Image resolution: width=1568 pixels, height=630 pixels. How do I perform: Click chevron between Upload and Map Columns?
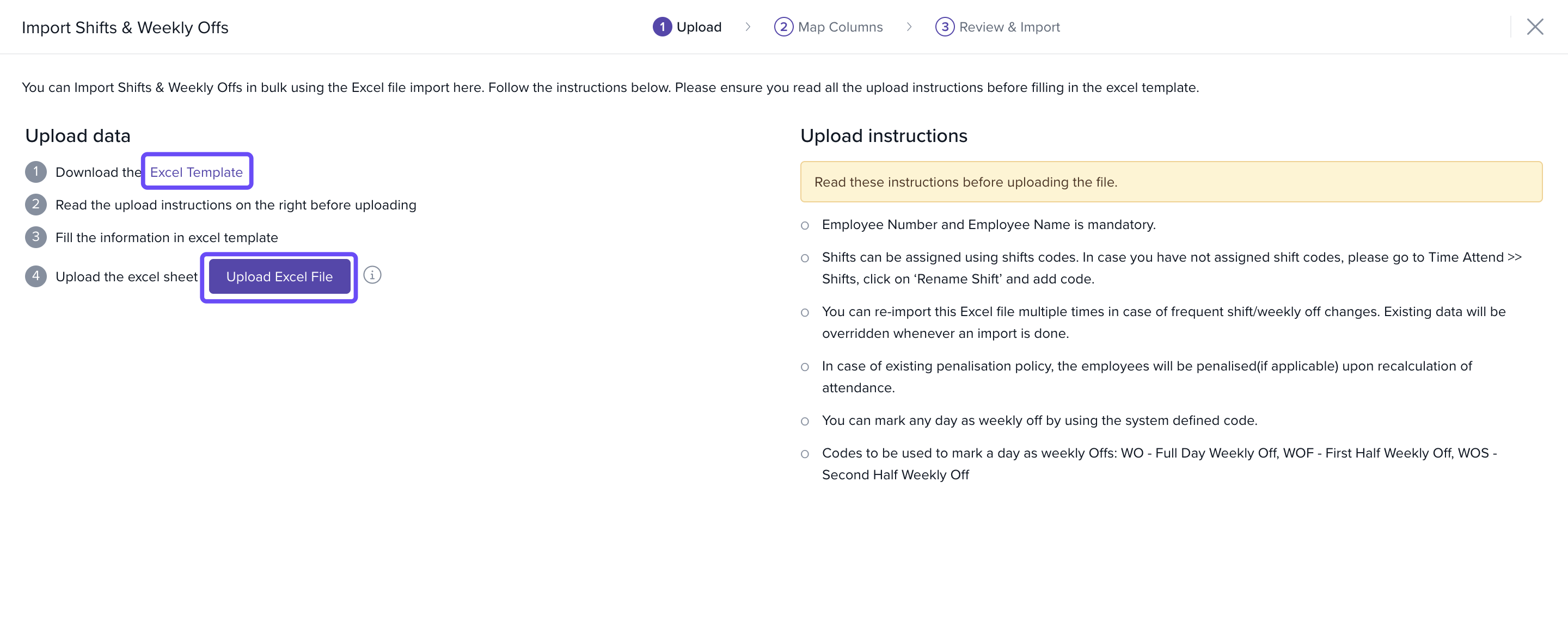[x=748, y=27]
